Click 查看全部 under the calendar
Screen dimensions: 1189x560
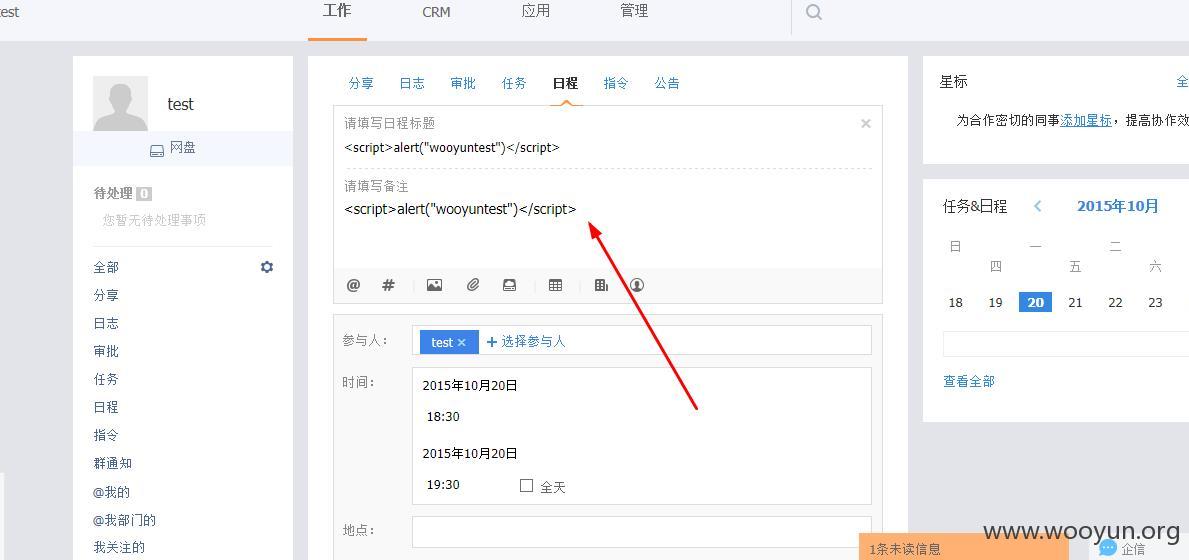click(x=969, y=382)
